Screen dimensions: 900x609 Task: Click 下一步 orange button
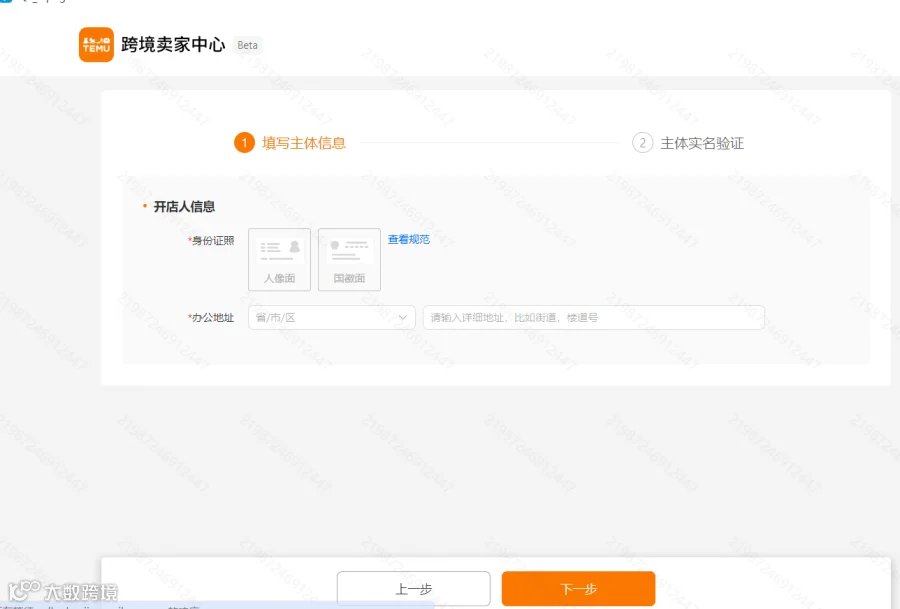pos(579,588)
